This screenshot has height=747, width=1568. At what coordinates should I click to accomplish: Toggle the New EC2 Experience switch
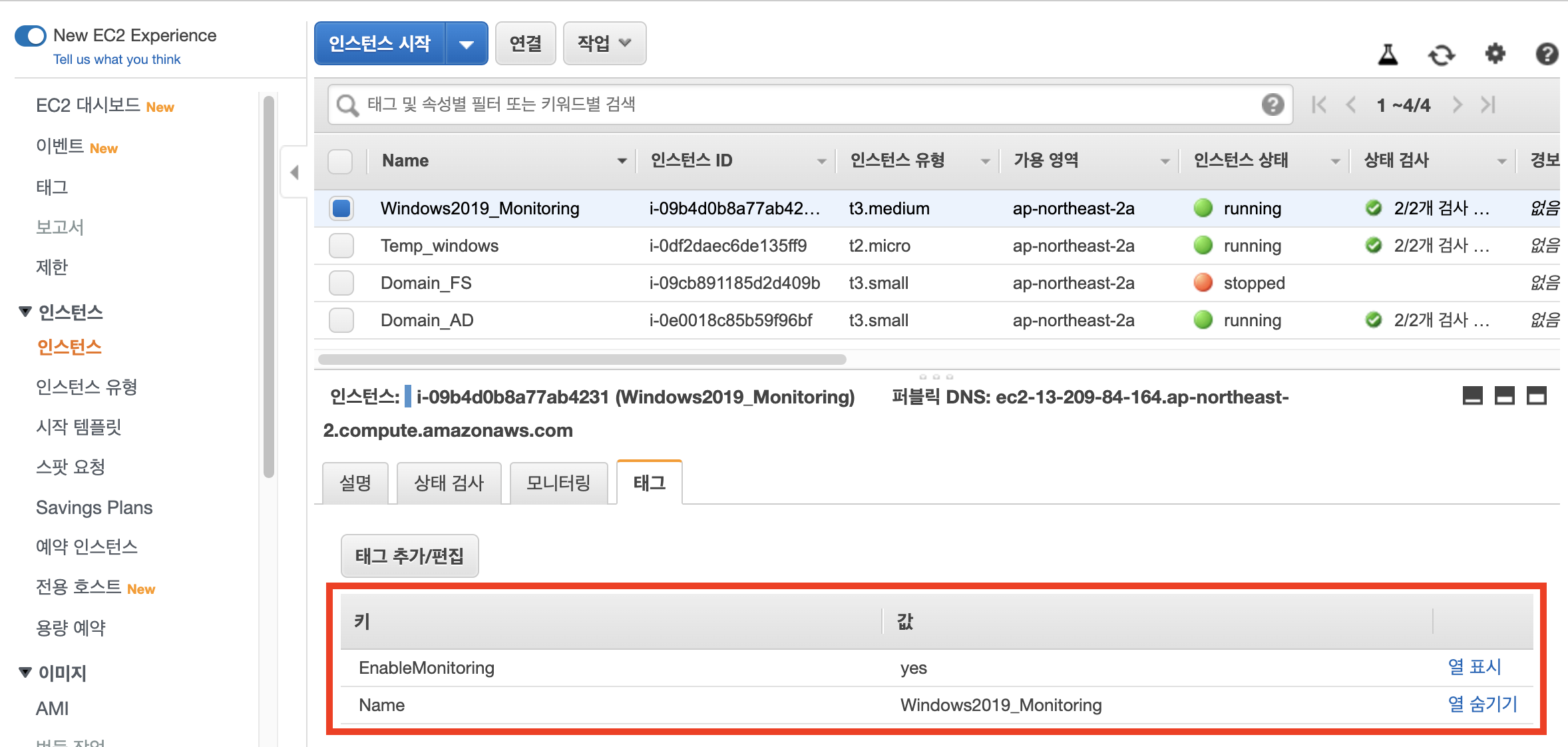tap(31, 36)
